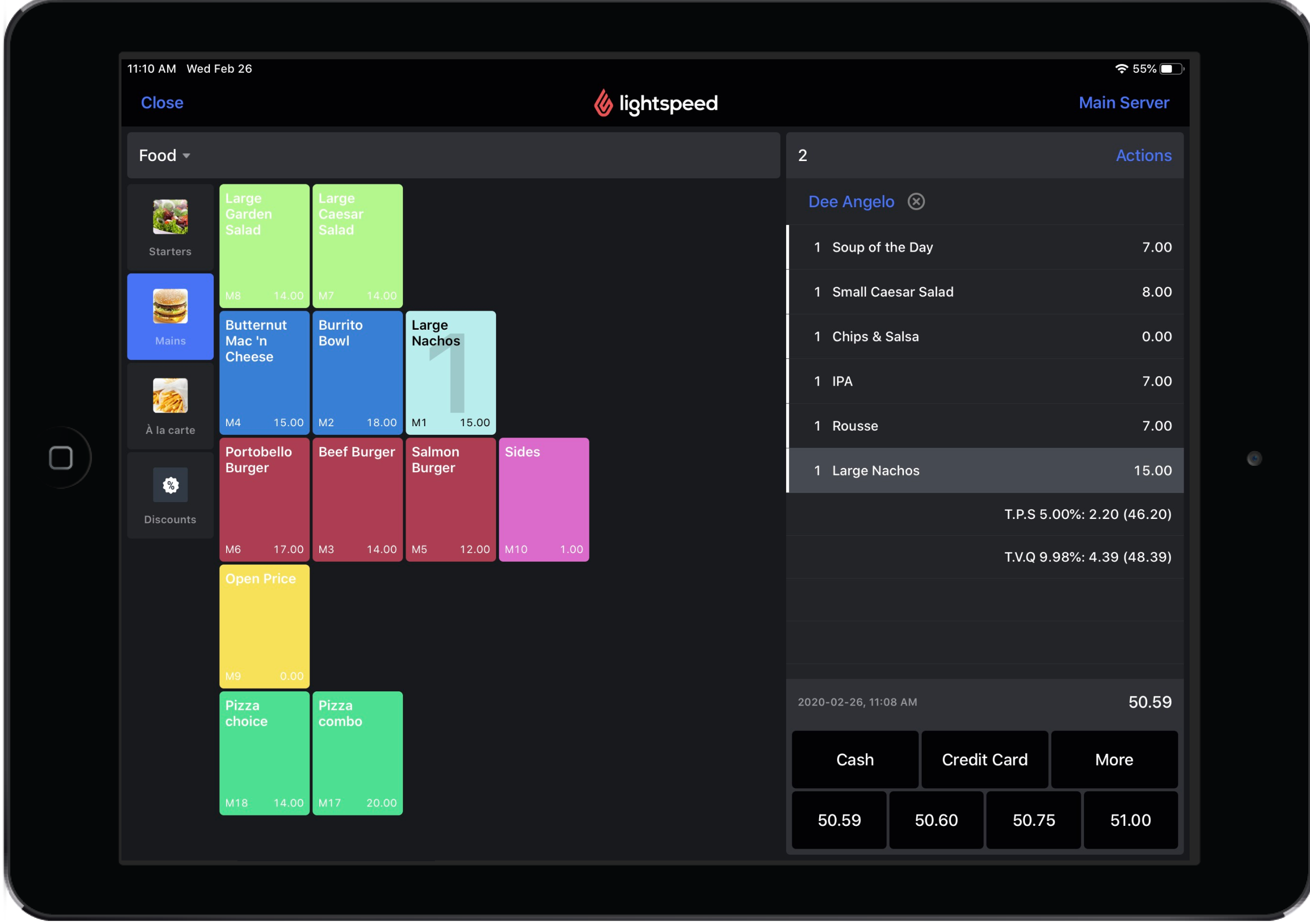This screenshot has height=924, width=1310.
Task: Open the À la carte fries category
Action: point(170,406)
